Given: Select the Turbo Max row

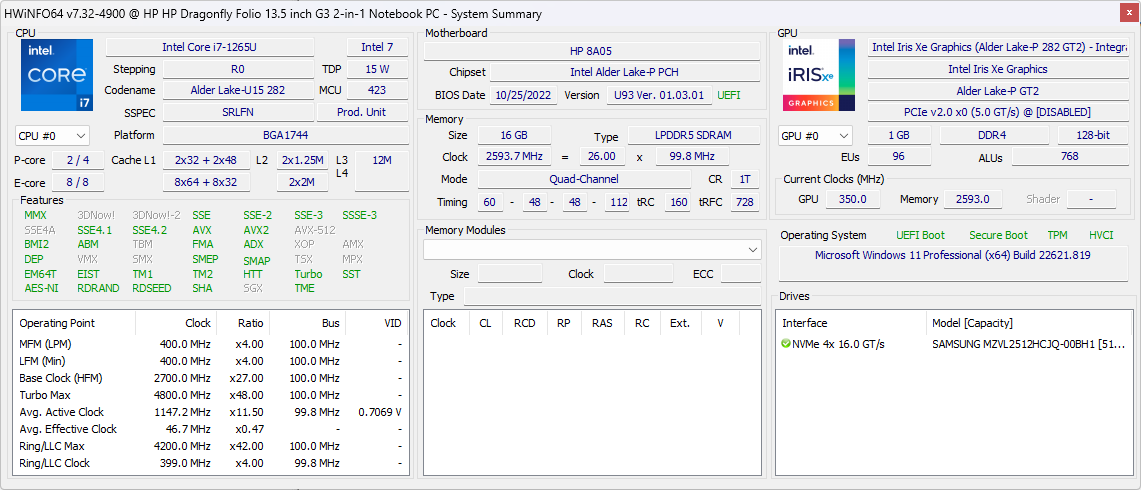Looking at the screenshot, I should click(47, 395).
